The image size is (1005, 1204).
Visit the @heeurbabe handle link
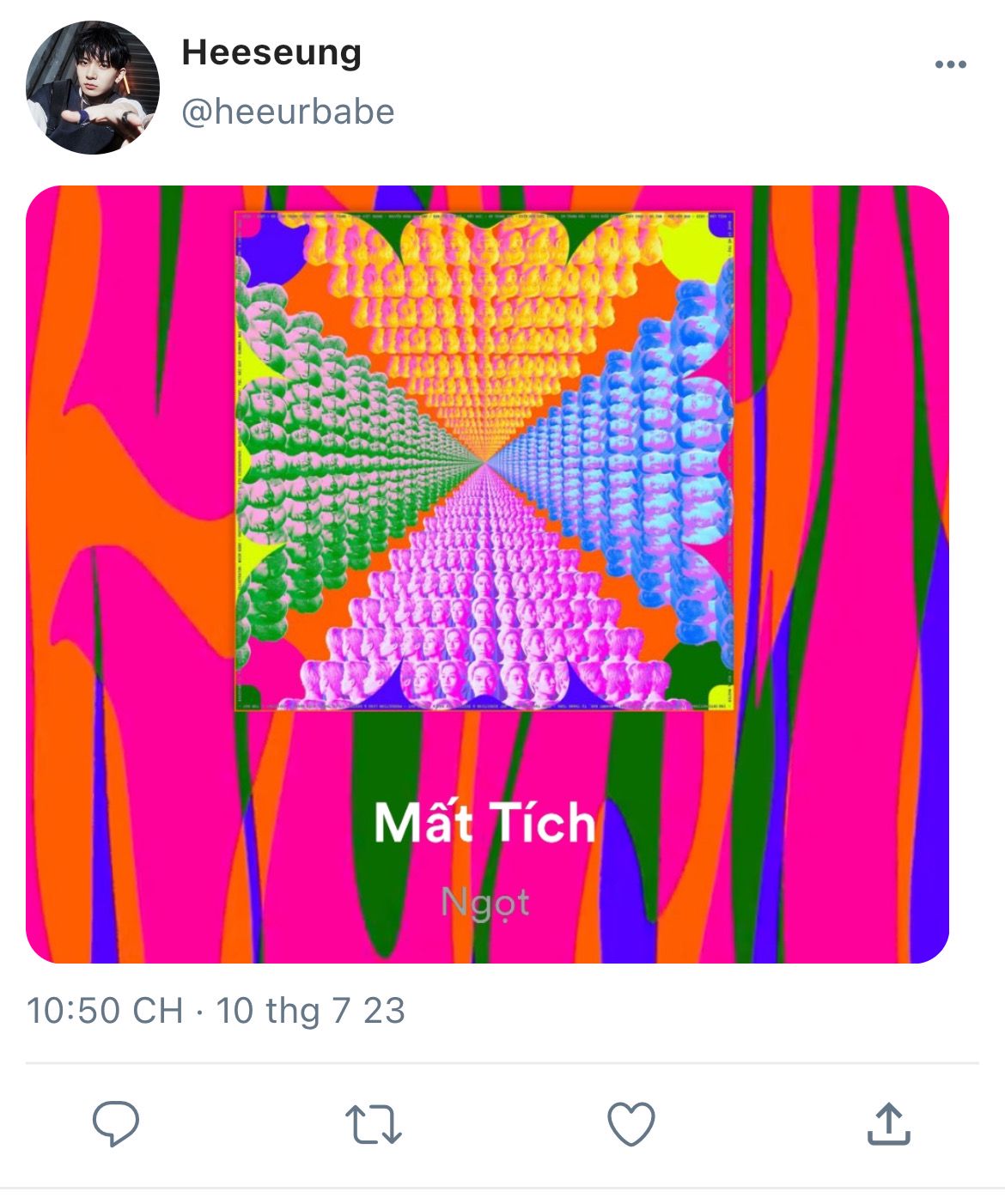(288, 112)
